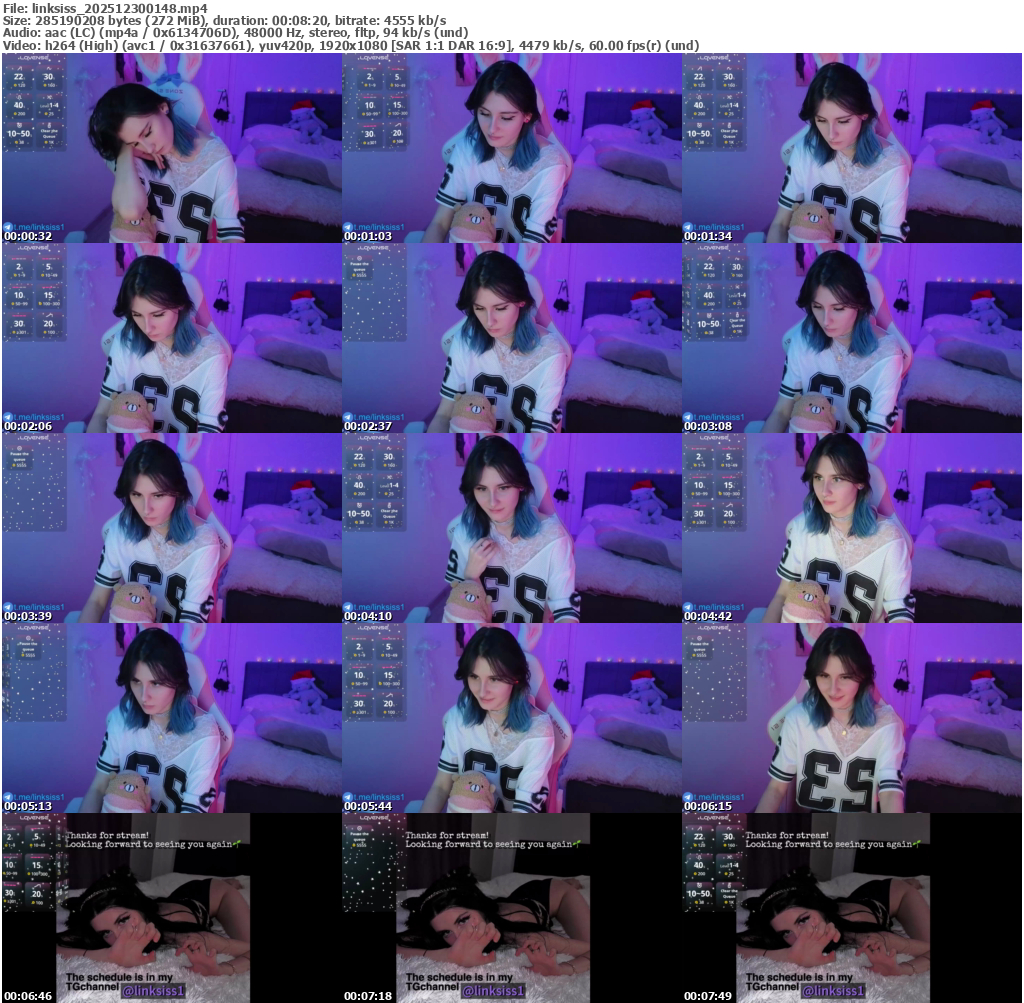Click the @linksiss1 tag in the 00:07:18 frame
This screenshot has height=1003, width=1024.
[x=494, y=991]
